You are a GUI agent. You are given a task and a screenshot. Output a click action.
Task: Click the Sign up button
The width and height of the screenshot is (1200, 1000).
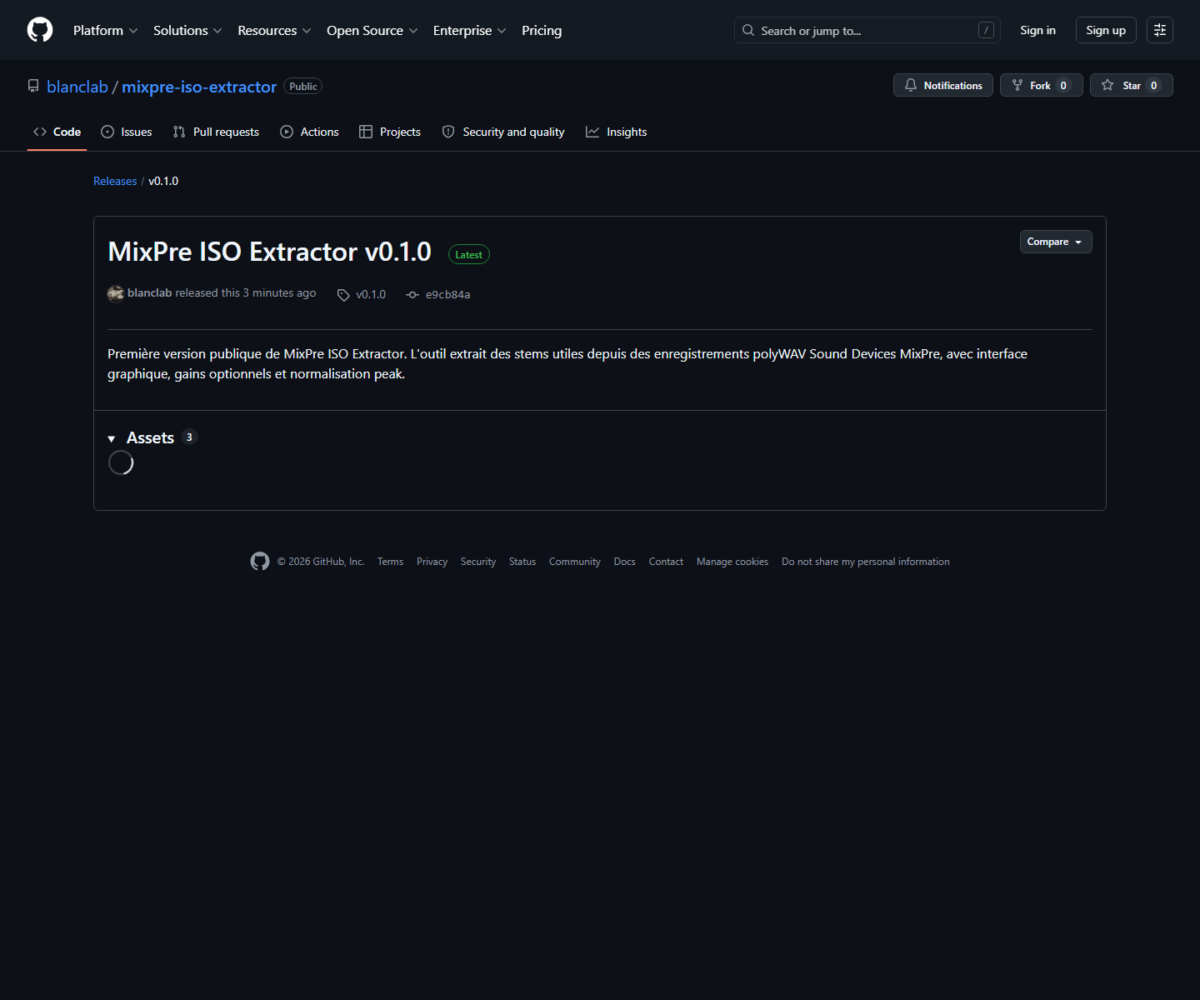1106,30
